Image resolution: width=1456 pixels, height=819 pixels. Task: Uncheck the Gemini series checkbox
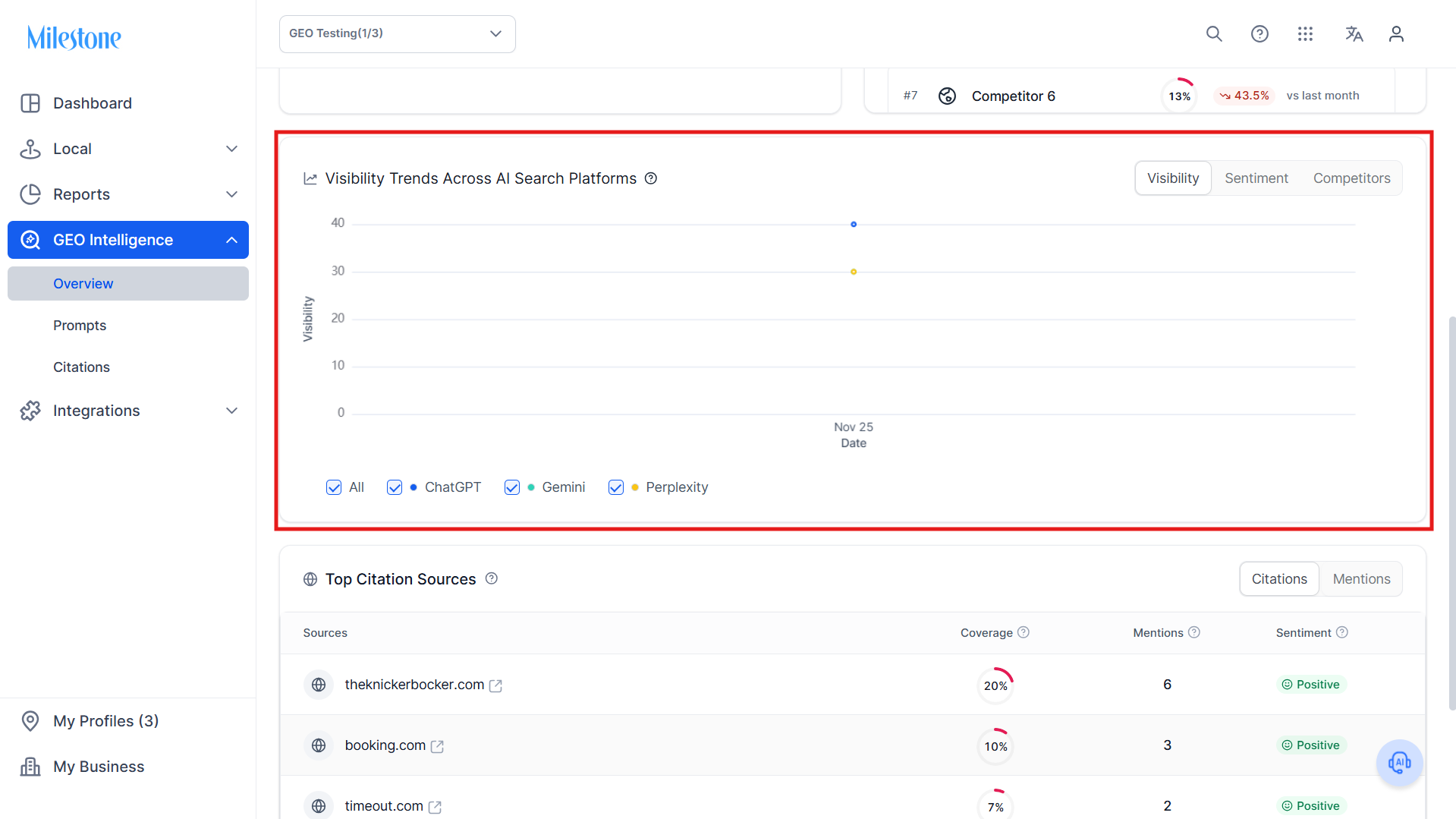click(x=512, y=487)
